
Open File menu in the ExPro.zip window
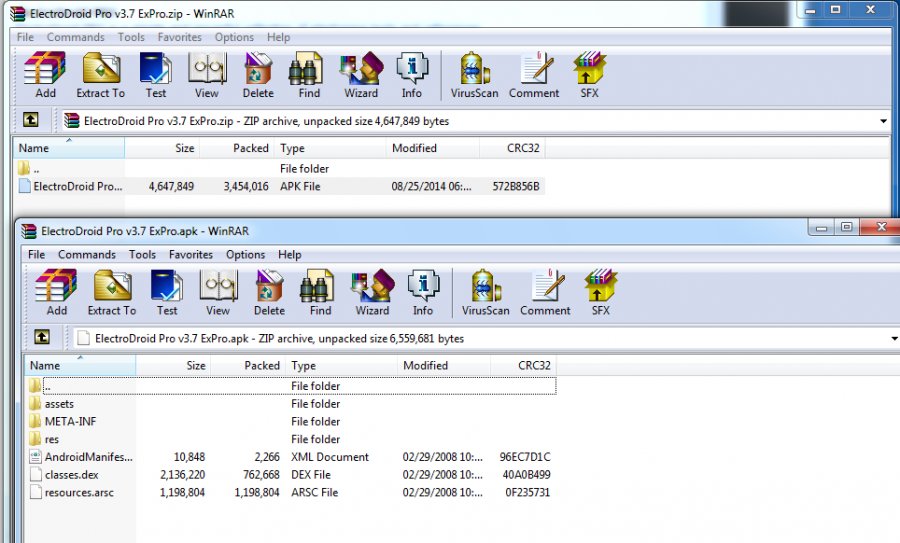[x=25, y=37]
